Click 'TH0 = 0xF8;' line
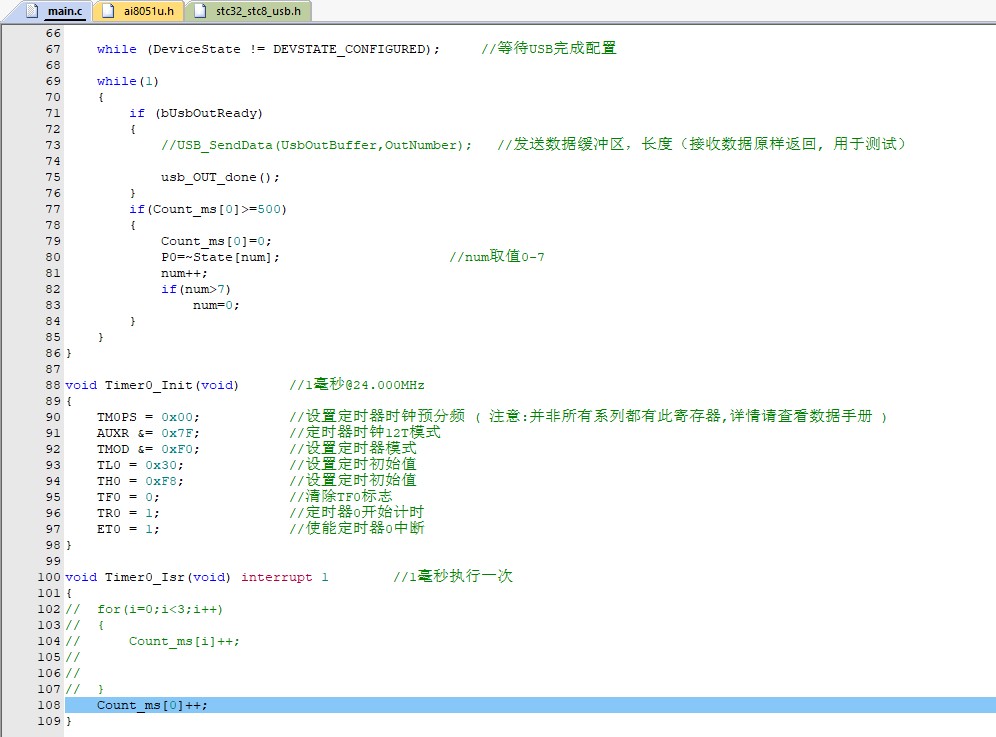 [140, 481]
